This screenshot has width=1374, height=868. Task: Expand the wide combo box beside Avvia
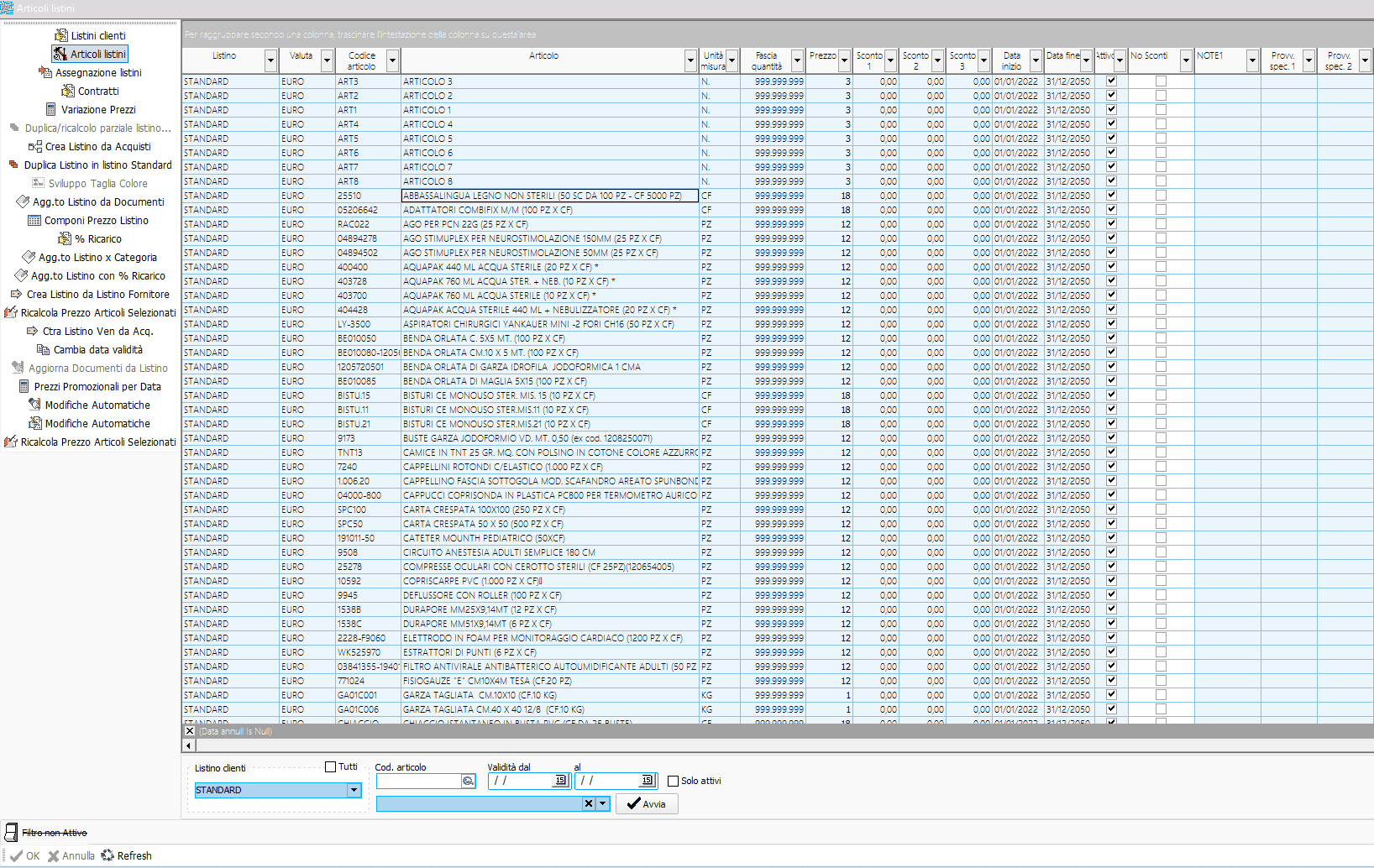coord(602,803)
